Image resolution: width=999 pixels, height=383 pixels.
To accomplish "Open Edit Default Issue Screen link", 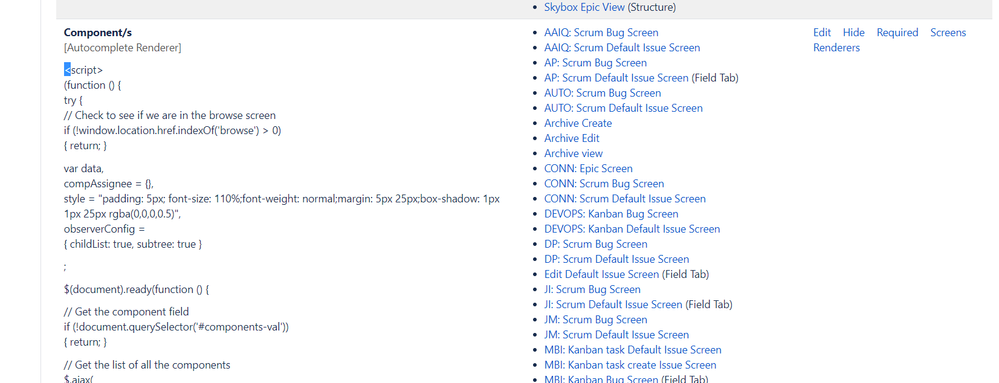I will pos(601,275).
